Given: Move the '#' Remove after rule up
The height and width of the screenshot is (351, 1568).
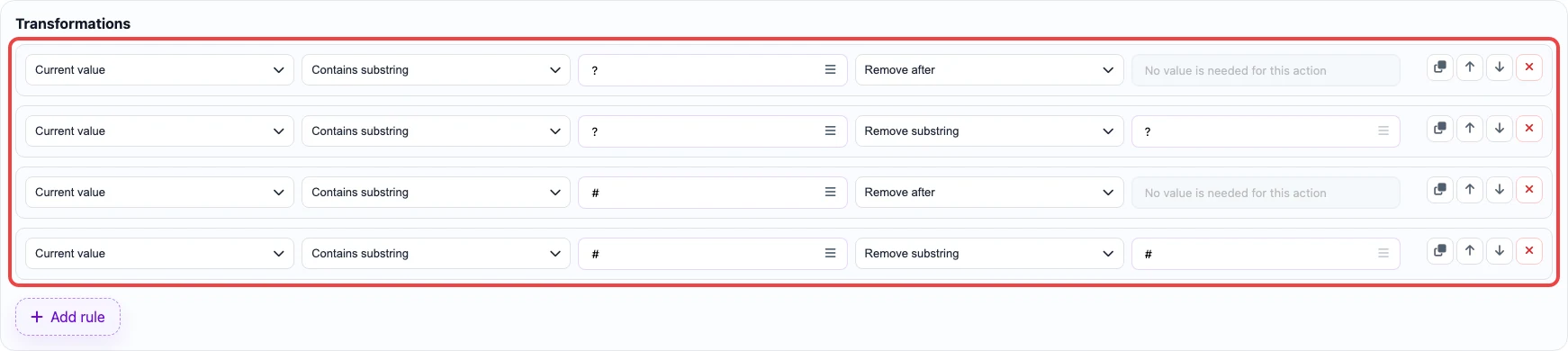Looking at the screenshot, I should [1470, 190].
